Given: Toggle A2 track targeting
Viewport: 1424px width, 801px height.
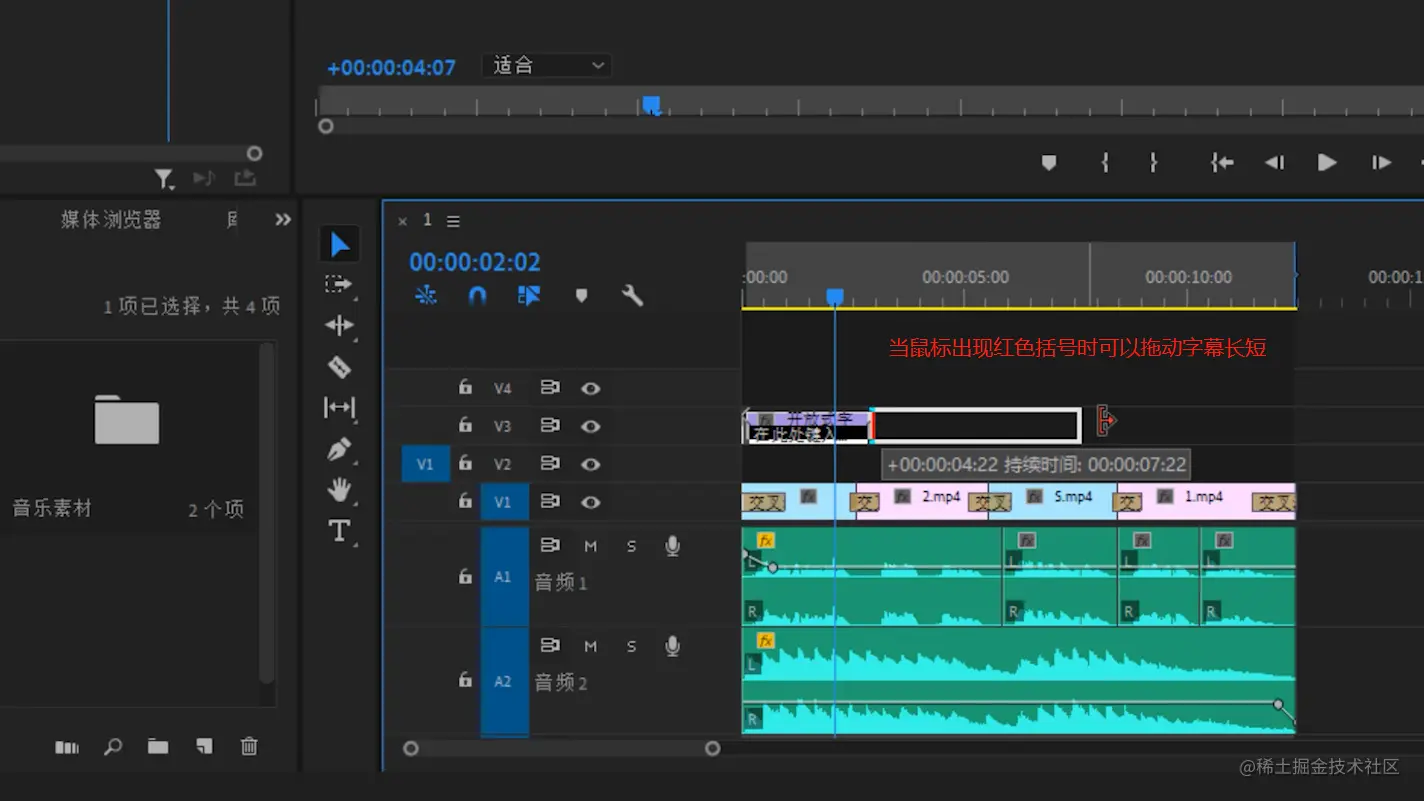Looking at the screenshot, I should click(x=503, y=681).
